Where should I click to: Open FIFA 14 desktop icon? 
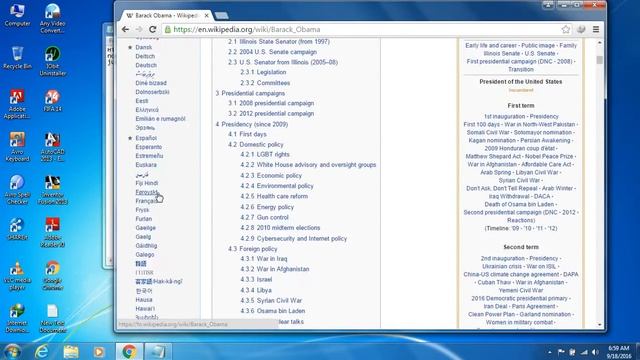53,101
